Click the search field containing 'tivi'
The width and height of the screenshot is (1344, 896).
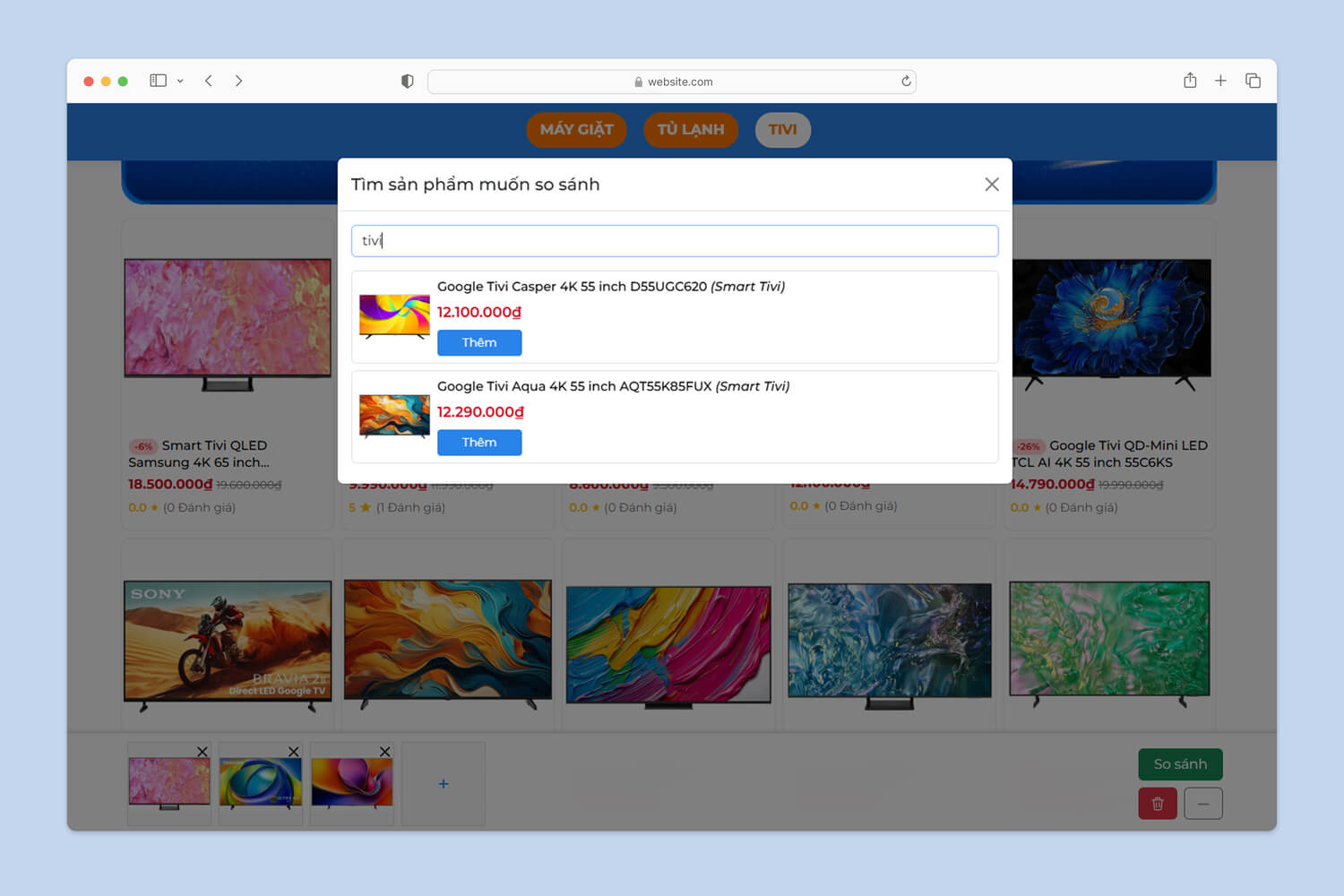pos(675,241)
